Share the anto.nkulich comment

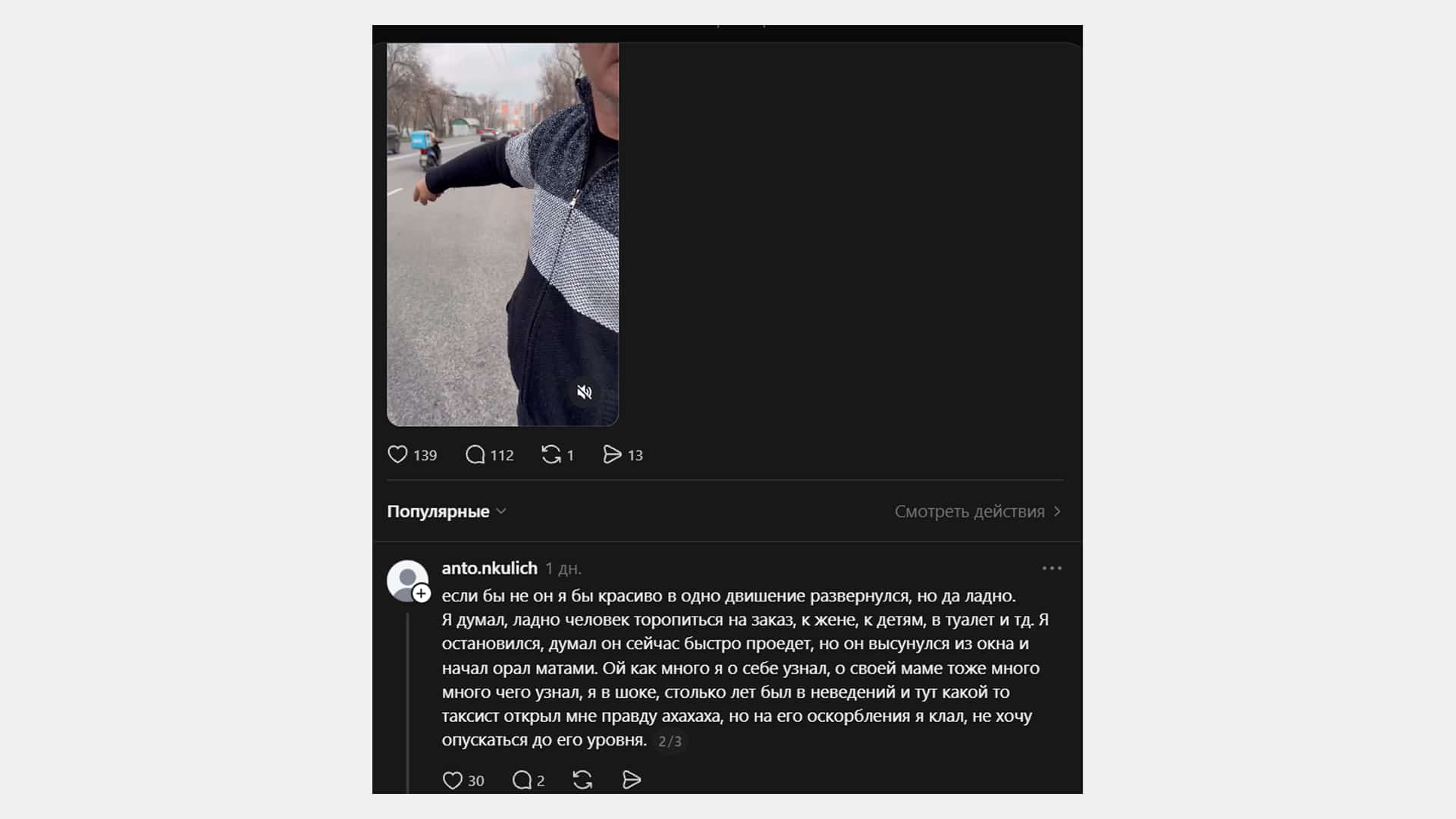click(632, 780)
